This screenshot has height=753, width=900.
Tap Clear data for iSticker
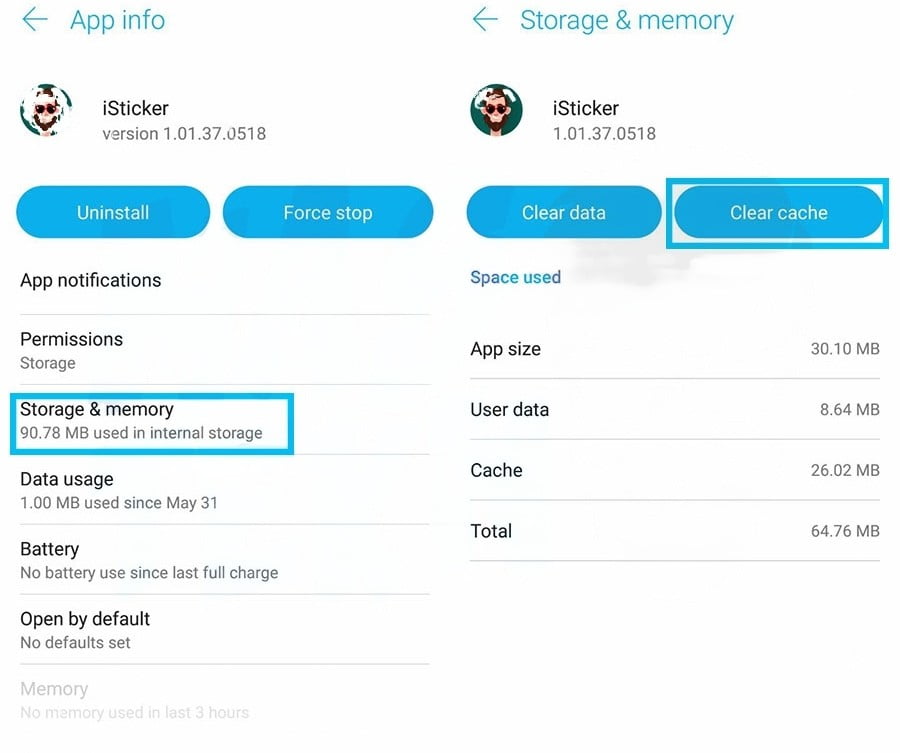coord(563,212)
